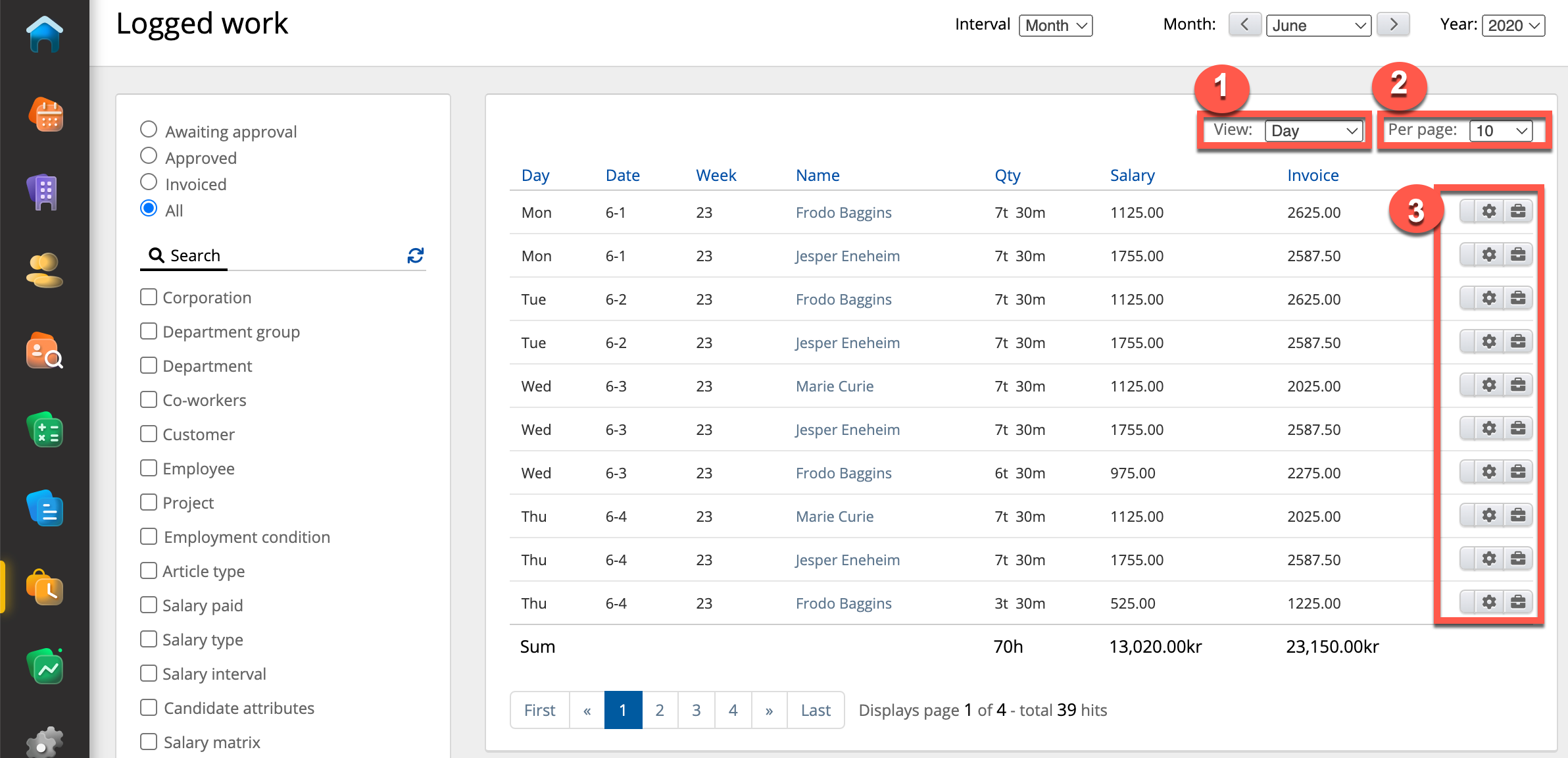1568x758 pixels.
Task: Select the Awaiting approval radio button
Action: (x=149, y=130)
